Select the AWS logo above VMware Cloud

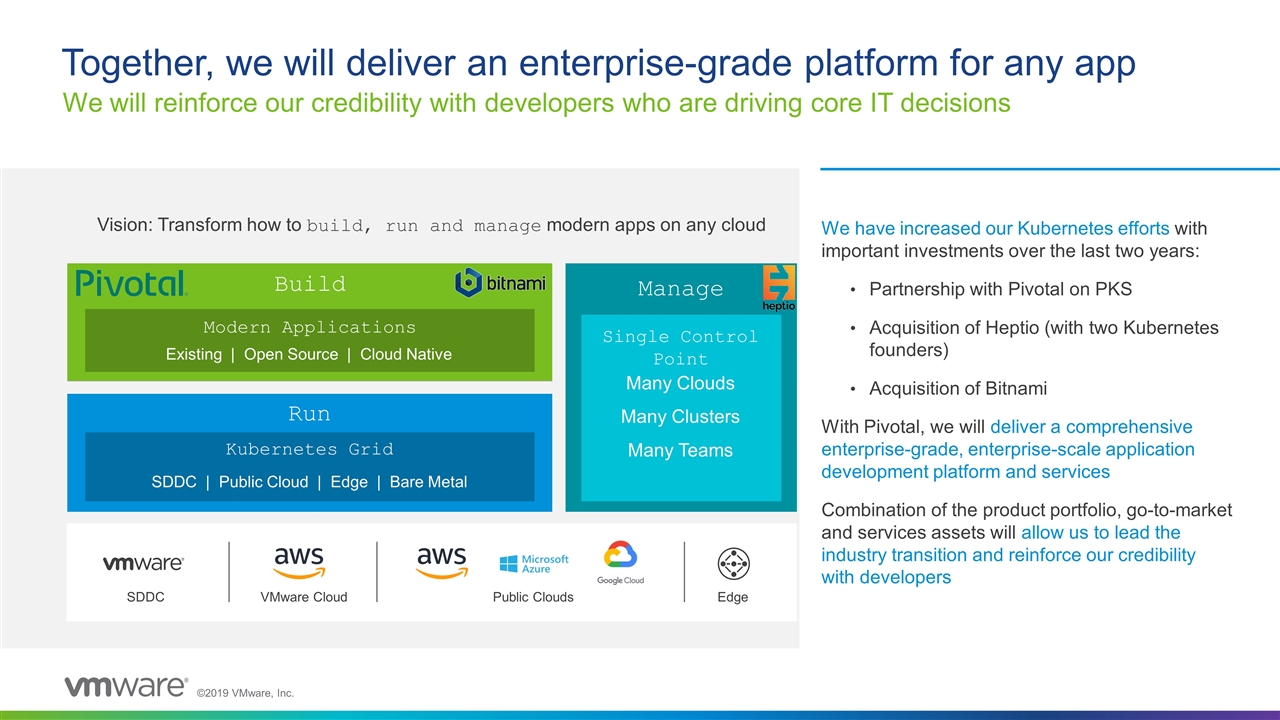(299, 562)
